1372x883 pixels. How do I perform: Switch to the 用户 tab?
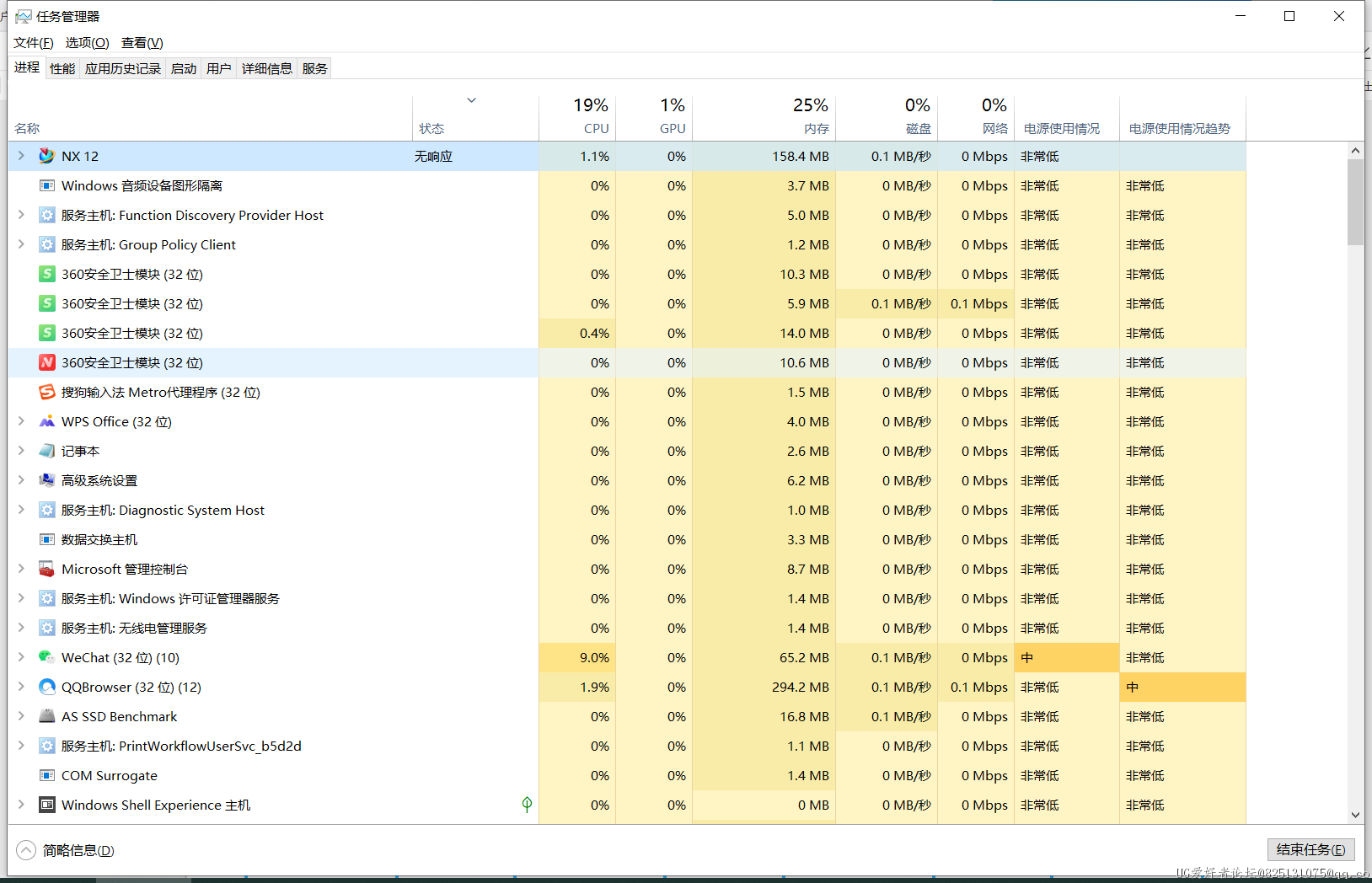click(219, 68)
